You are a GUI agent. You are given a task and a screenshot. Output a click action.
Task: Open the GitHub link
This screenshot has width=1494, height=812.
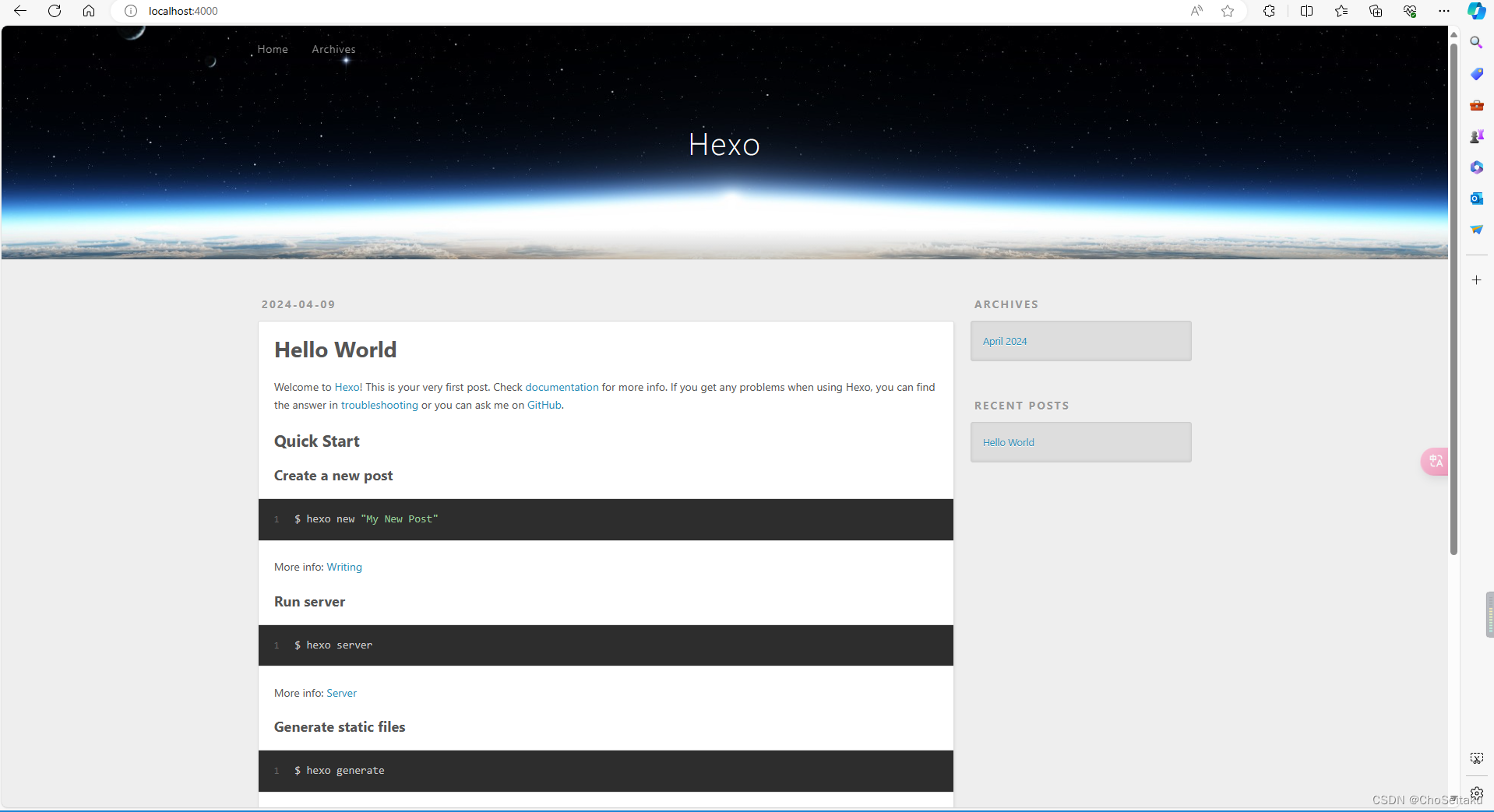[544, 405]
